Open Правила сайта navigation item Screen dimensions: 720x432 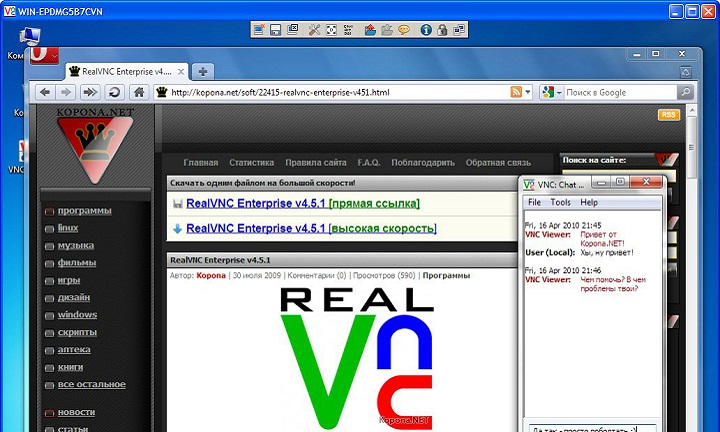tap(315, 163)
